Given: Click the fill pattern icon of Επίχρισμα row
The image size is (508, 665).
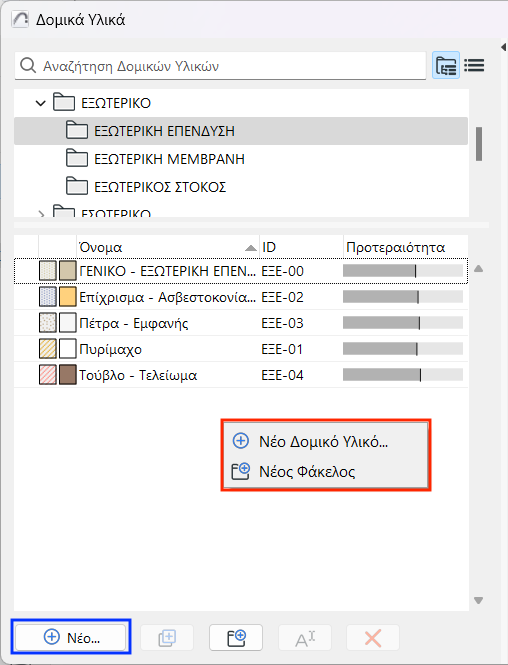Looking at the screenshot, I should (48, 296).
